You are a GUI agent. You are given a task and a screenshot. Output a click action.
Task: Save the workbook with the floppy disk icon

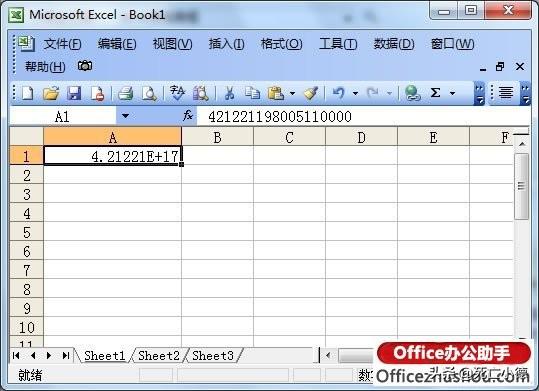click(x=74, y=93)
